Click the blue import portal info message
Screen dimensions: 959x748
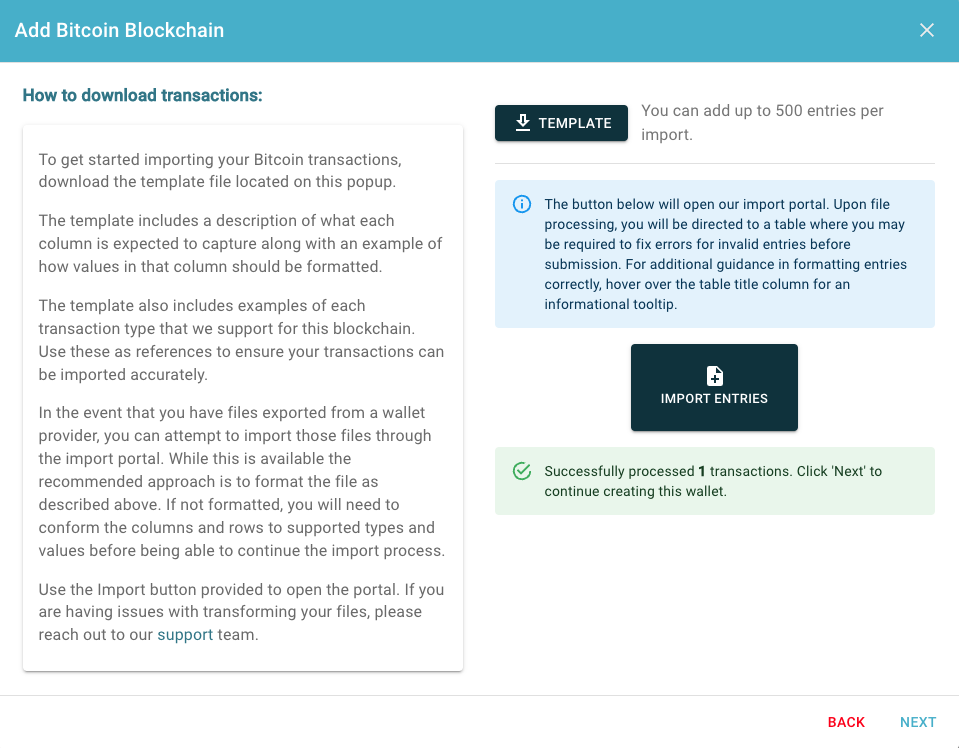click(x=714, y=254)
